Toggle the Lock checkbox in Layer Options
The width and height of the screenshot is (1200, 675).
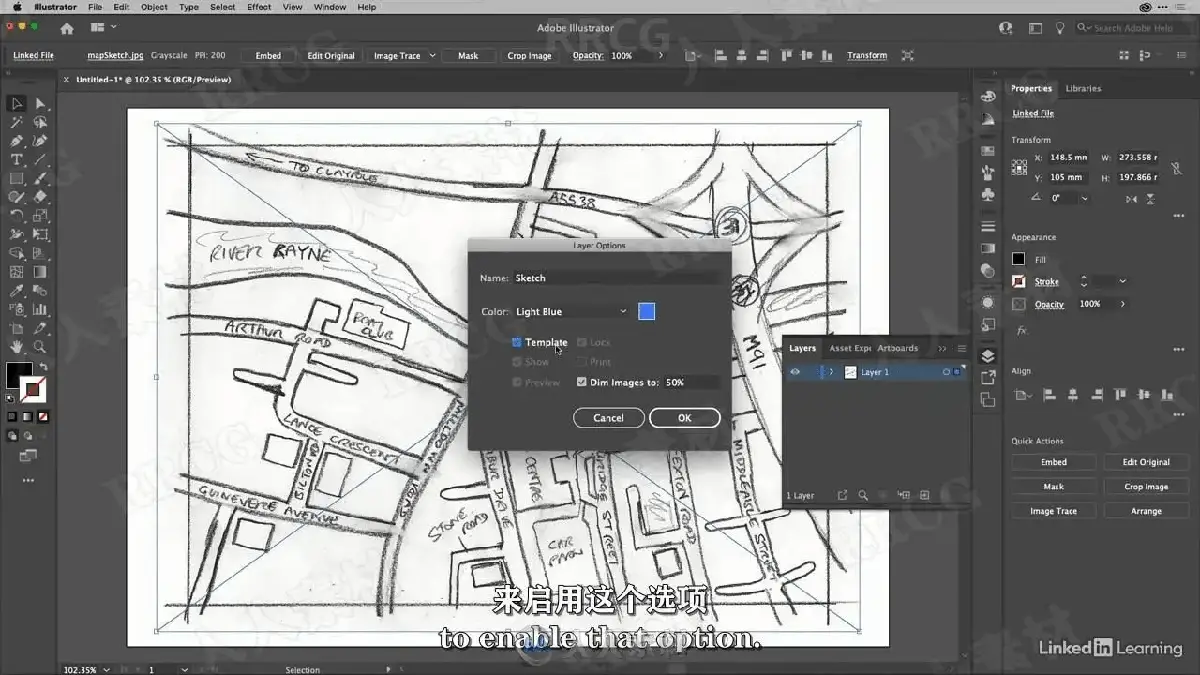coord(582,342)
